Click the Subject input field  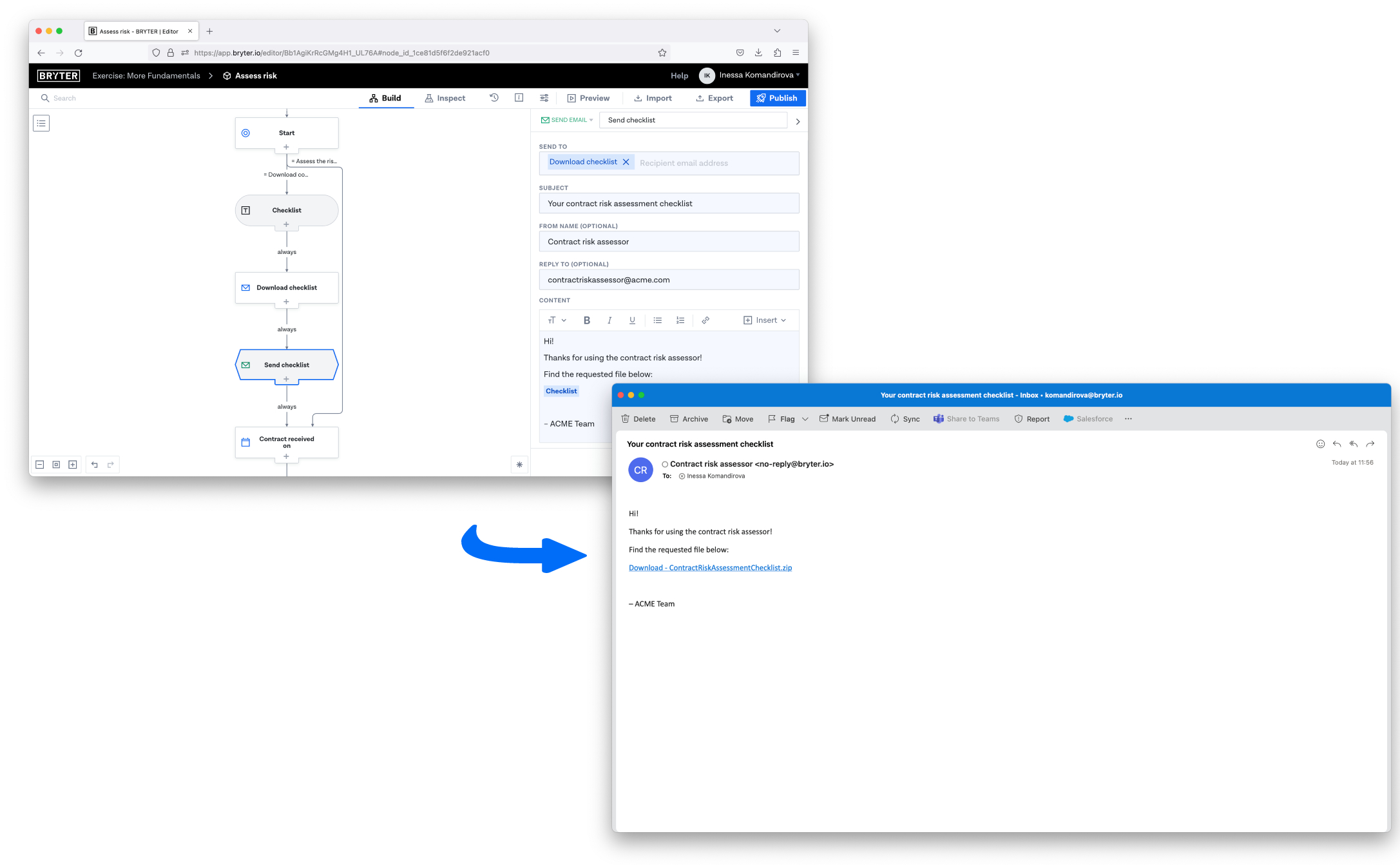tap(669, 204)
